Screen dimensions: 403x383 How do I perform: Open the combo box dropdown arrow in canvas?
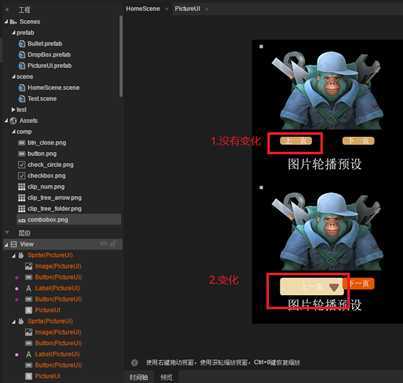click(x=334, y=287)
